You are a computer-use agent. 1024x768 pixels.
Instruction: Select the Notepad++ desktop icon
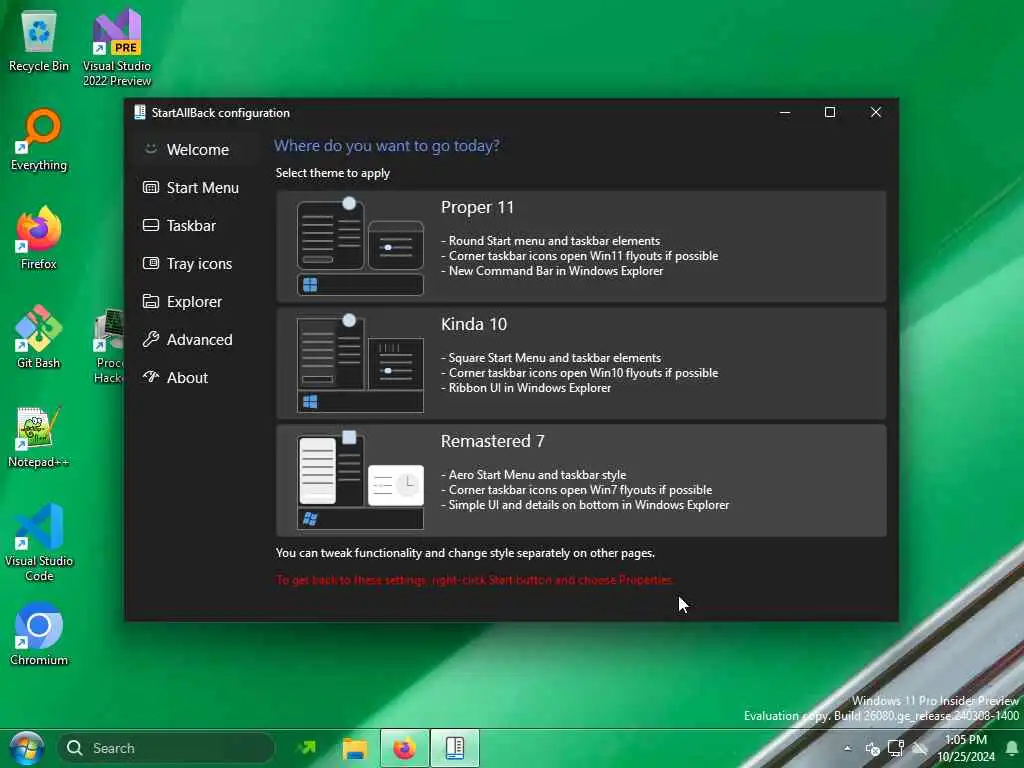coord(39,436)
